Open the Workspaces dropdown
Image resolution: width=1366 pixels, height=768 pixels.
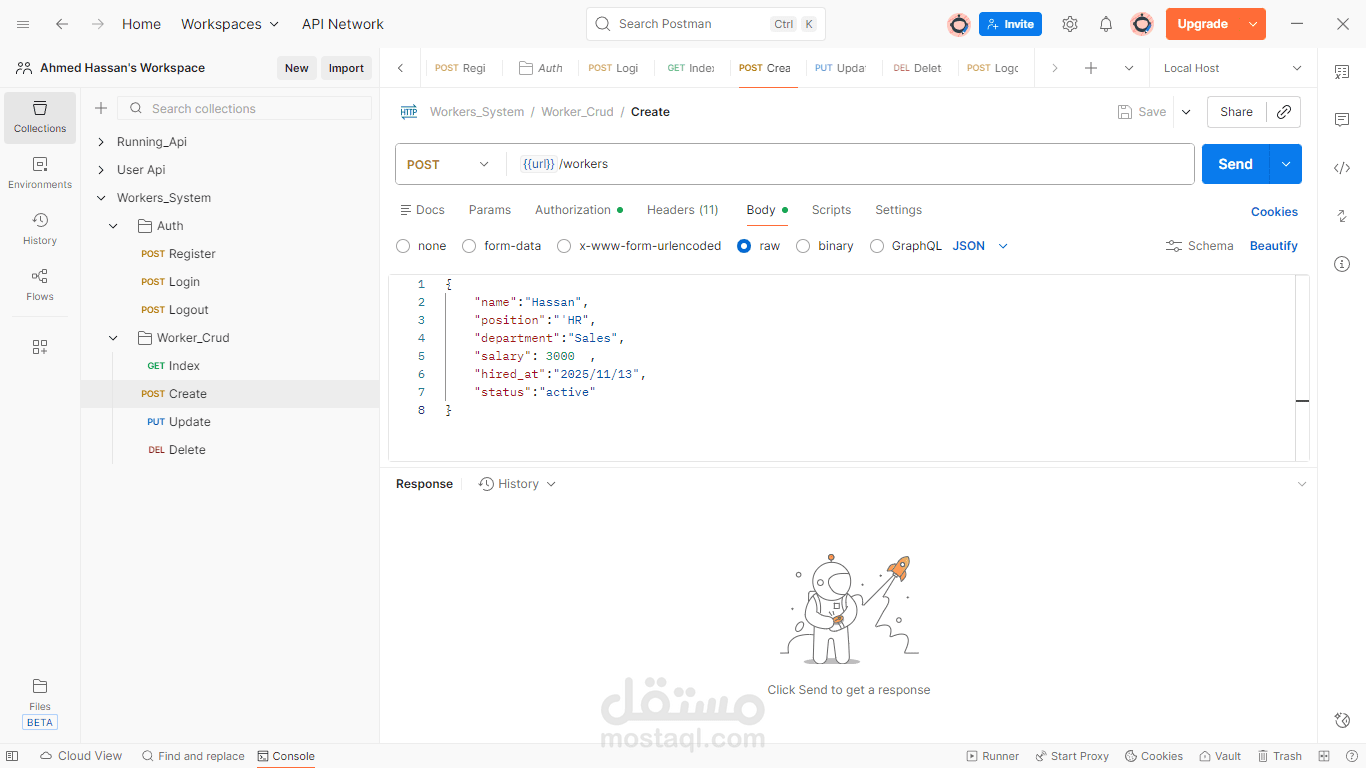230,24
